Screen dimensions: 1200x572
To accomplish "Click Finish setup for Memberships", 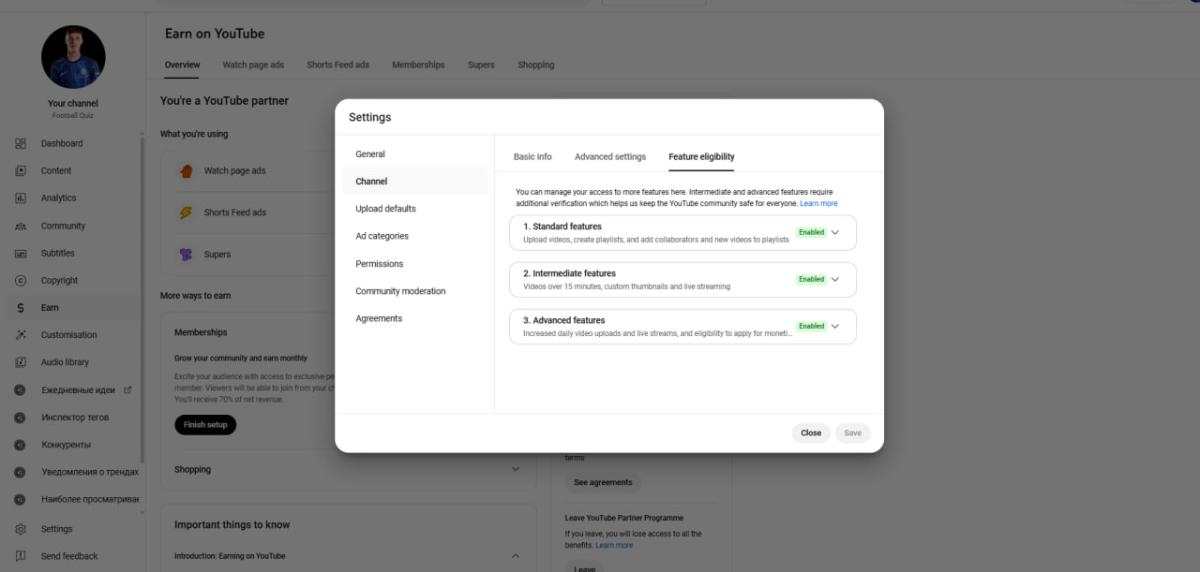I will [205, 425].
